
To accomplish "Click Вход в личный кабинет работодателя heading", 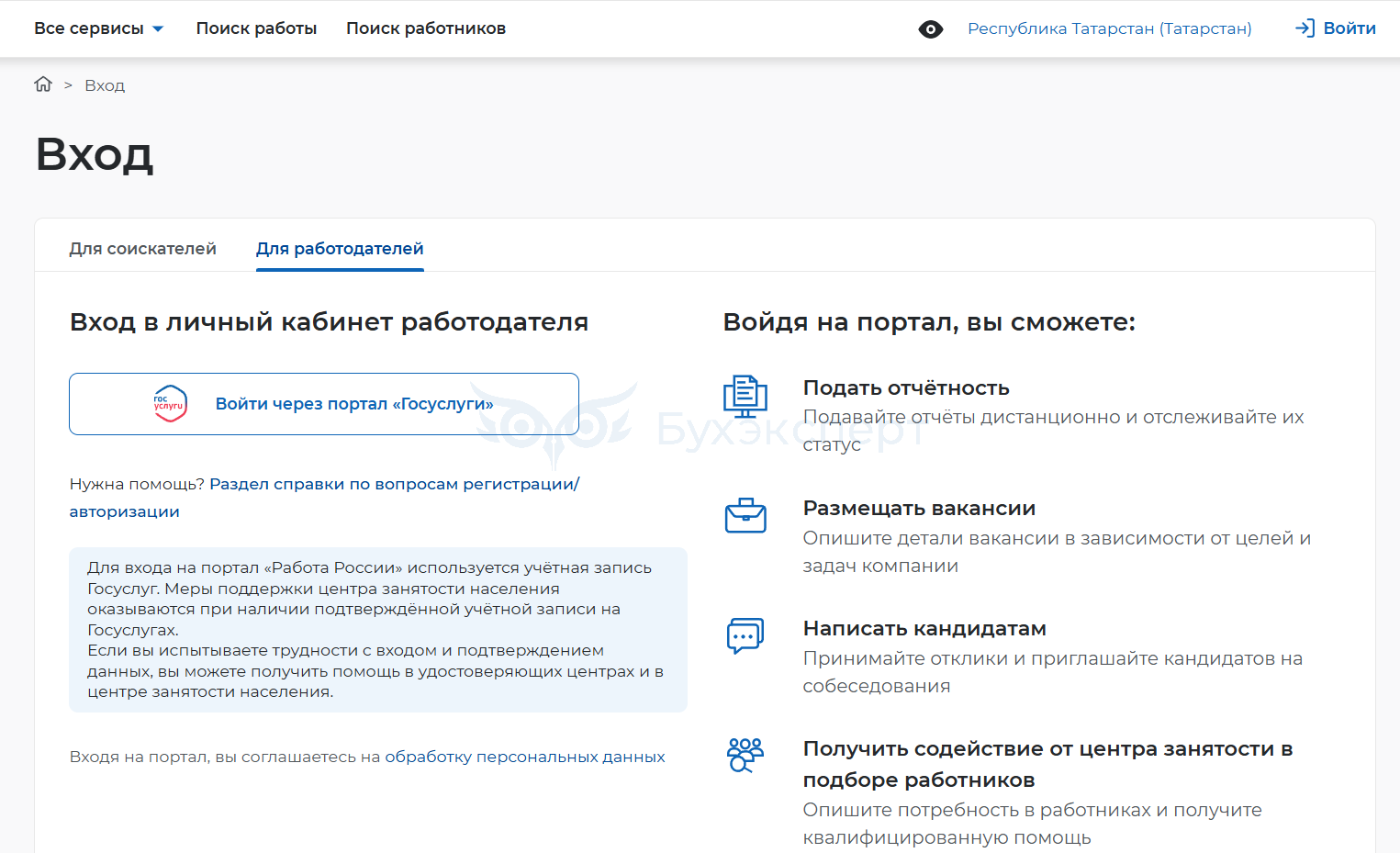I will pyautogui.click(x=329, y=322).
